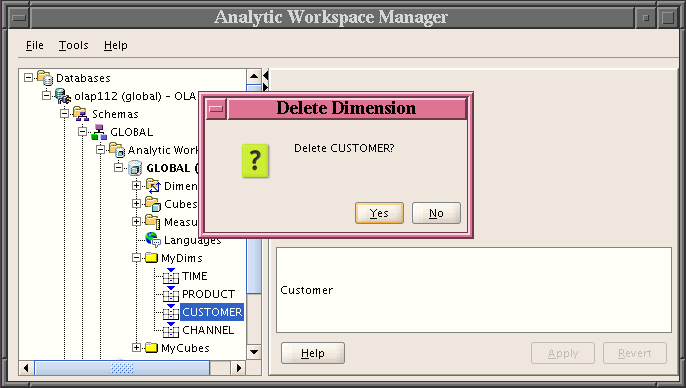The width and height of the screenshot is (686, 388).
Task: Click the Databases folder icon
Action: point(45,78)
